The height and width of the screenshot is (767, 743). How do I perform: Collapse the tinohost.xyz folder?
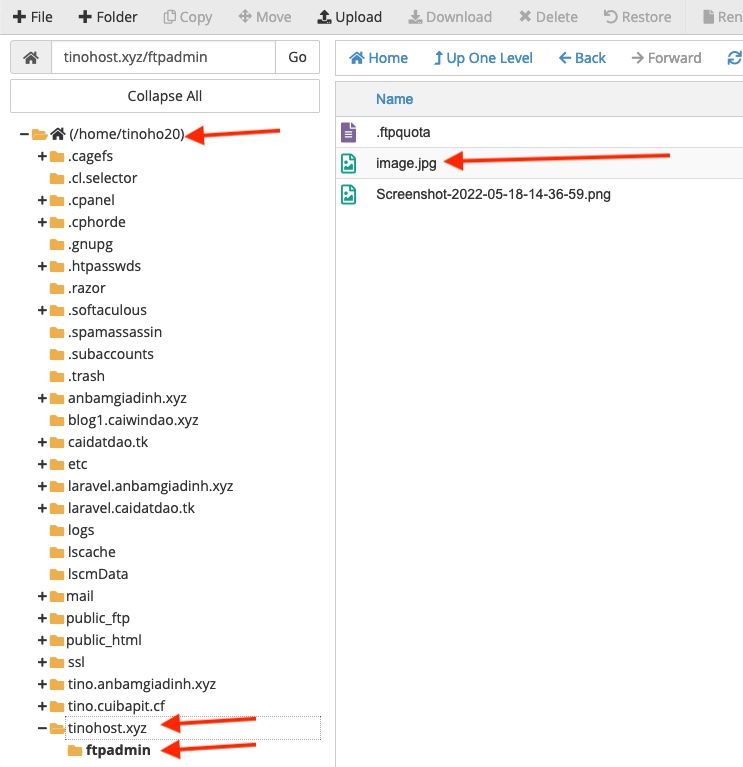coord(42,728)
